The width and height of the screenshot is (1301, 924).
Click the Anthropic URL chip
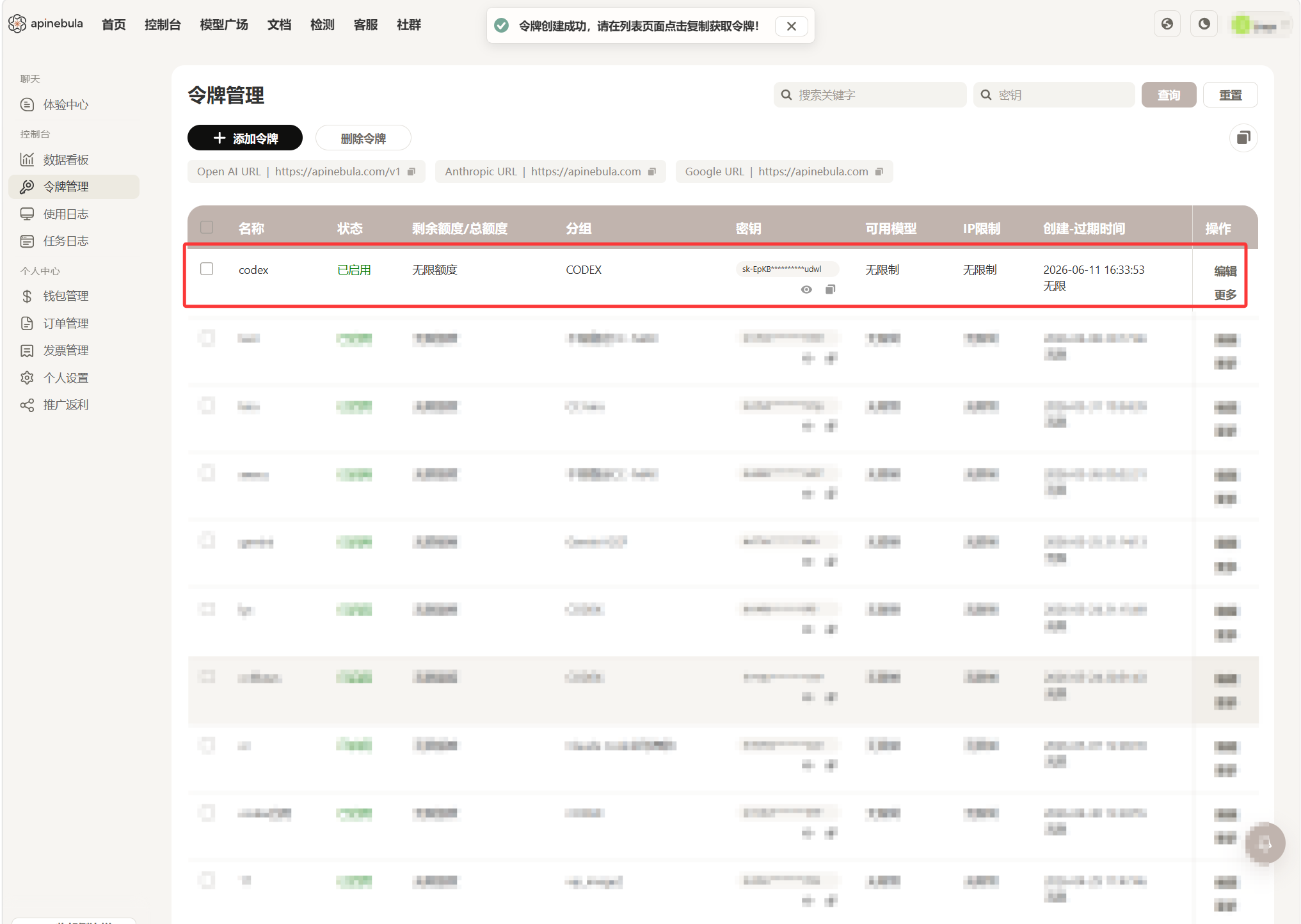(550, 171)
